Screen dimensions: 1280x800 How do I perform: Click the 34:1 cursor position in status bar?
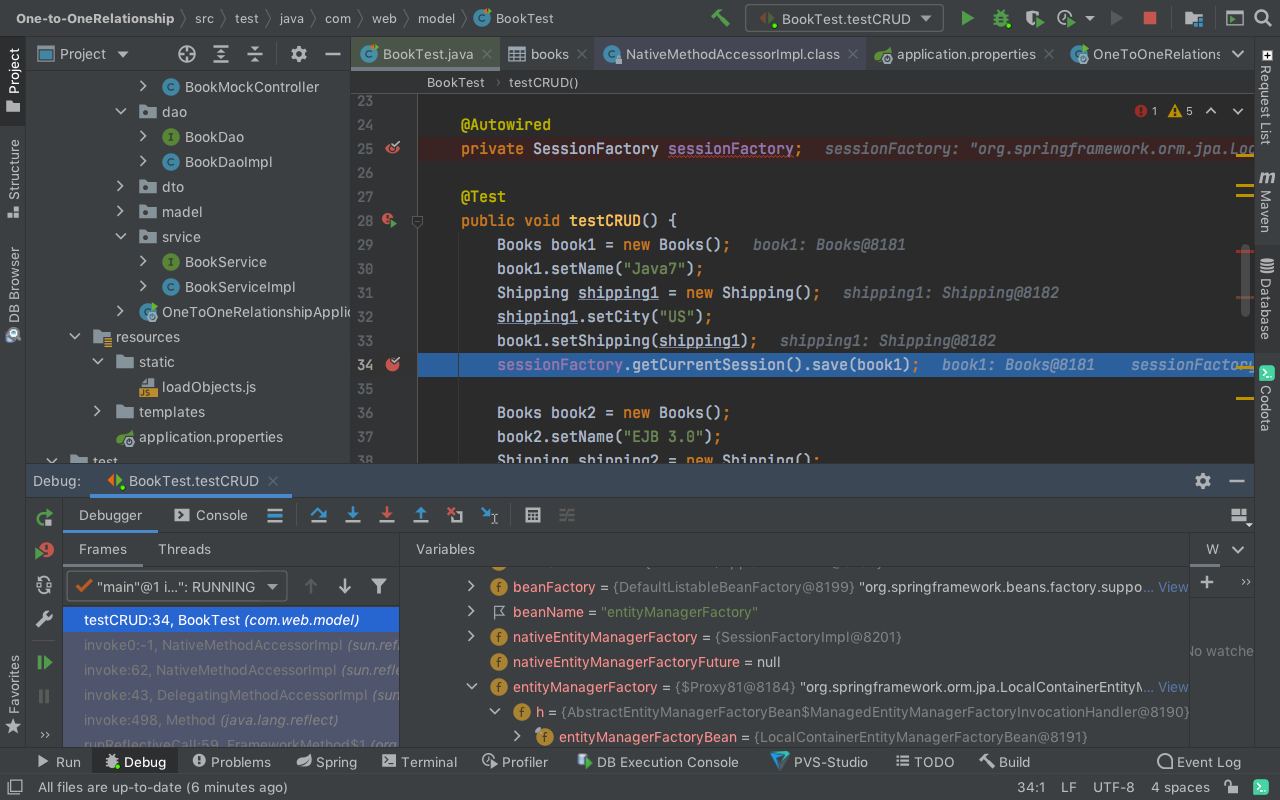click(1031, 787)
